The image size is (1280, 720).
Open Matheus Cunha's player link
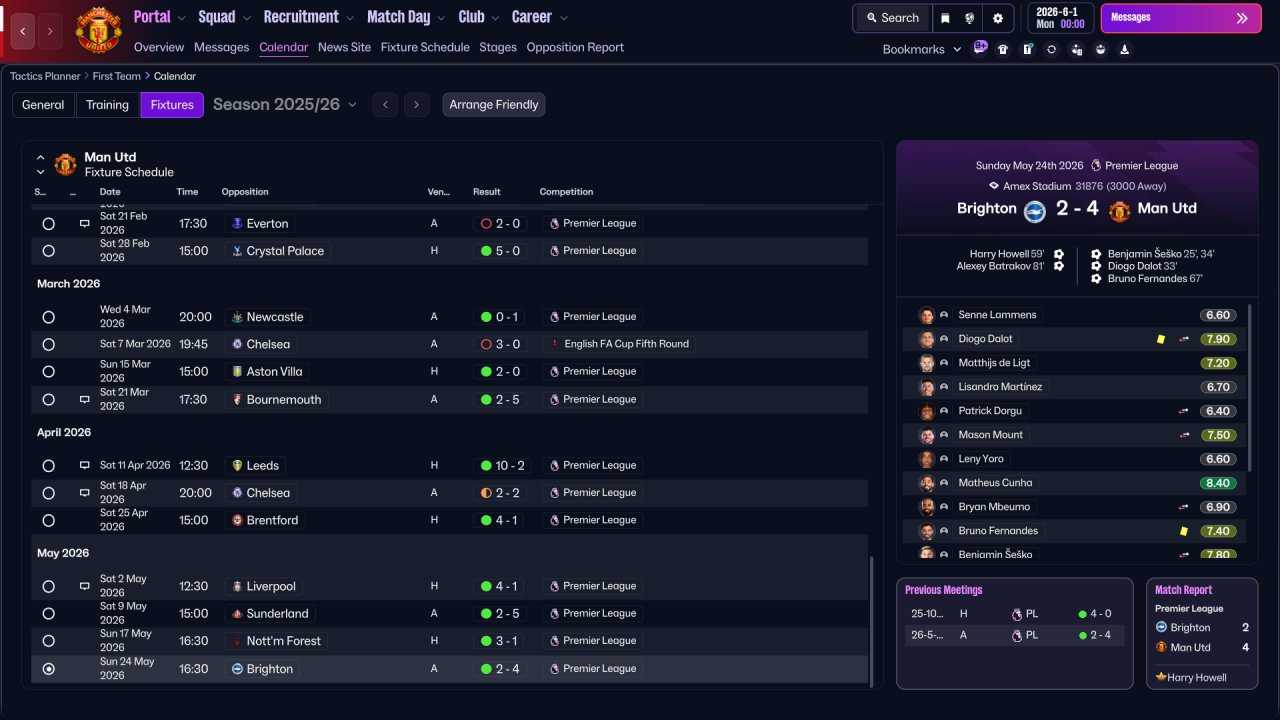pyautogui.click(x=996, y=483)
